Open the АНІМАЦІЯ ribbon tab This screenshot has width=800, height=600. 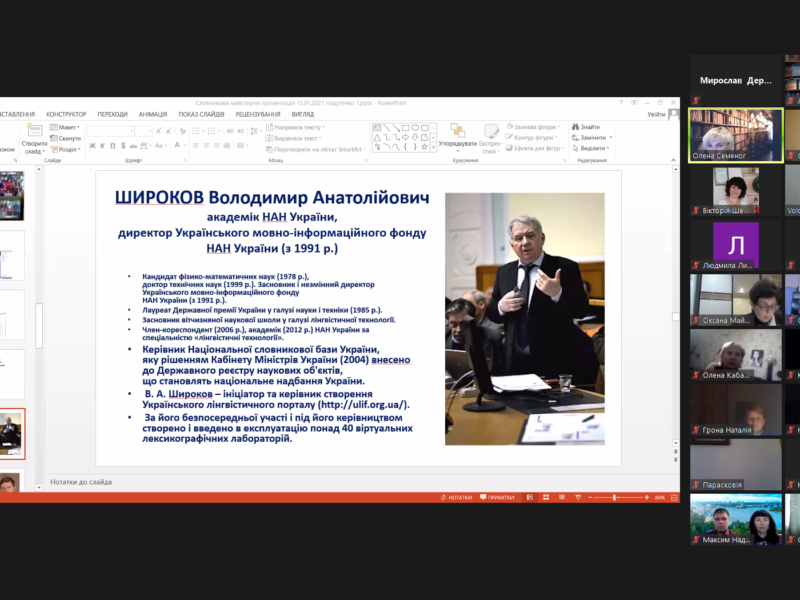pos(153,114)
